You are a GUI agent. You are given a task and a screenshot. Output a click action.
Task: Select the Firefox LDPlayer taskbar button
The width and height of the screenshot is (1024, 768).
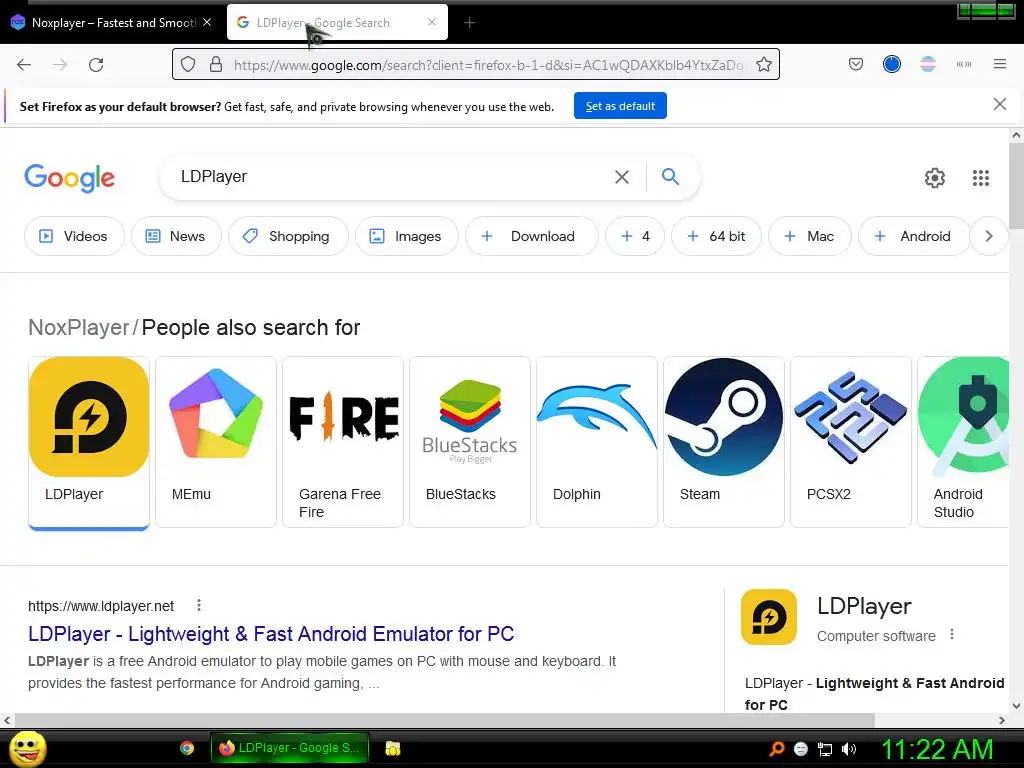point(289,748)
